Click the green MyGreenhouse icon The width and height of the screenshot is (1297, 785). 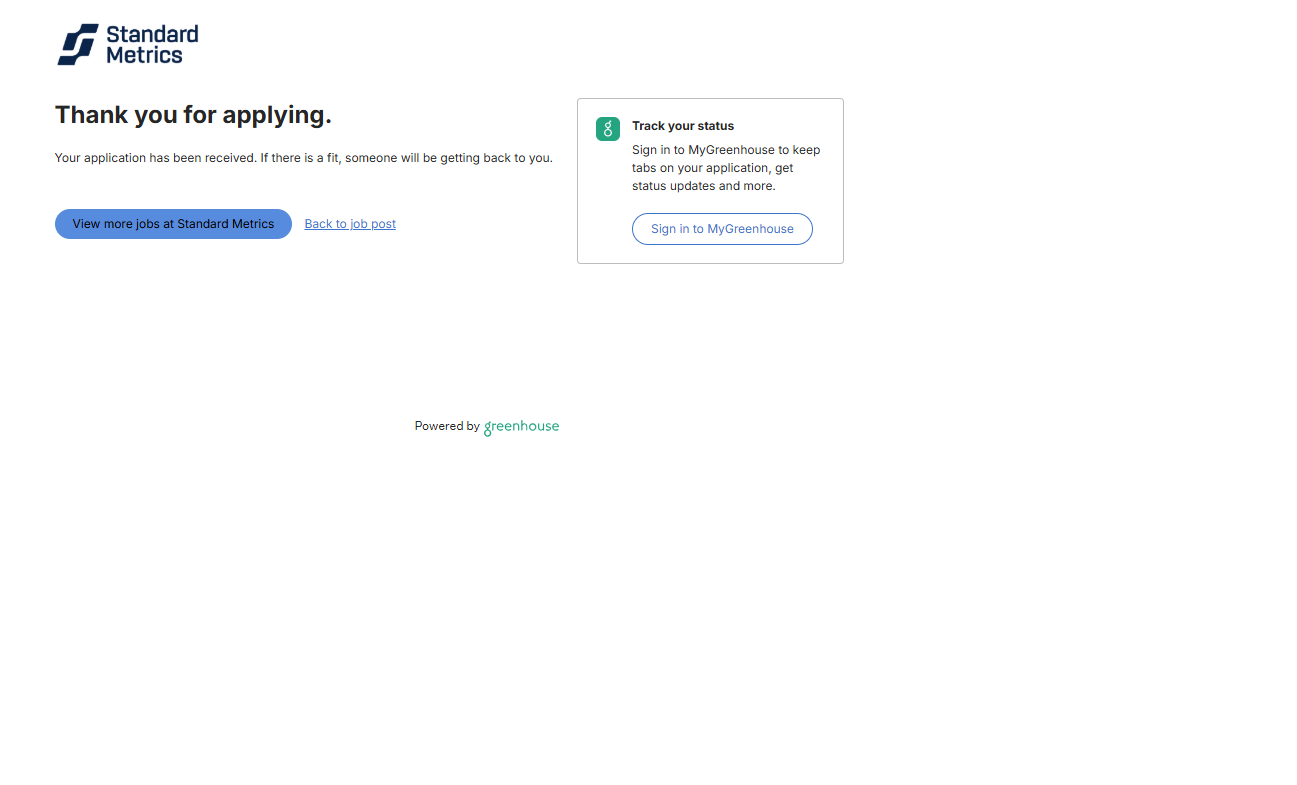pos(608,129)
